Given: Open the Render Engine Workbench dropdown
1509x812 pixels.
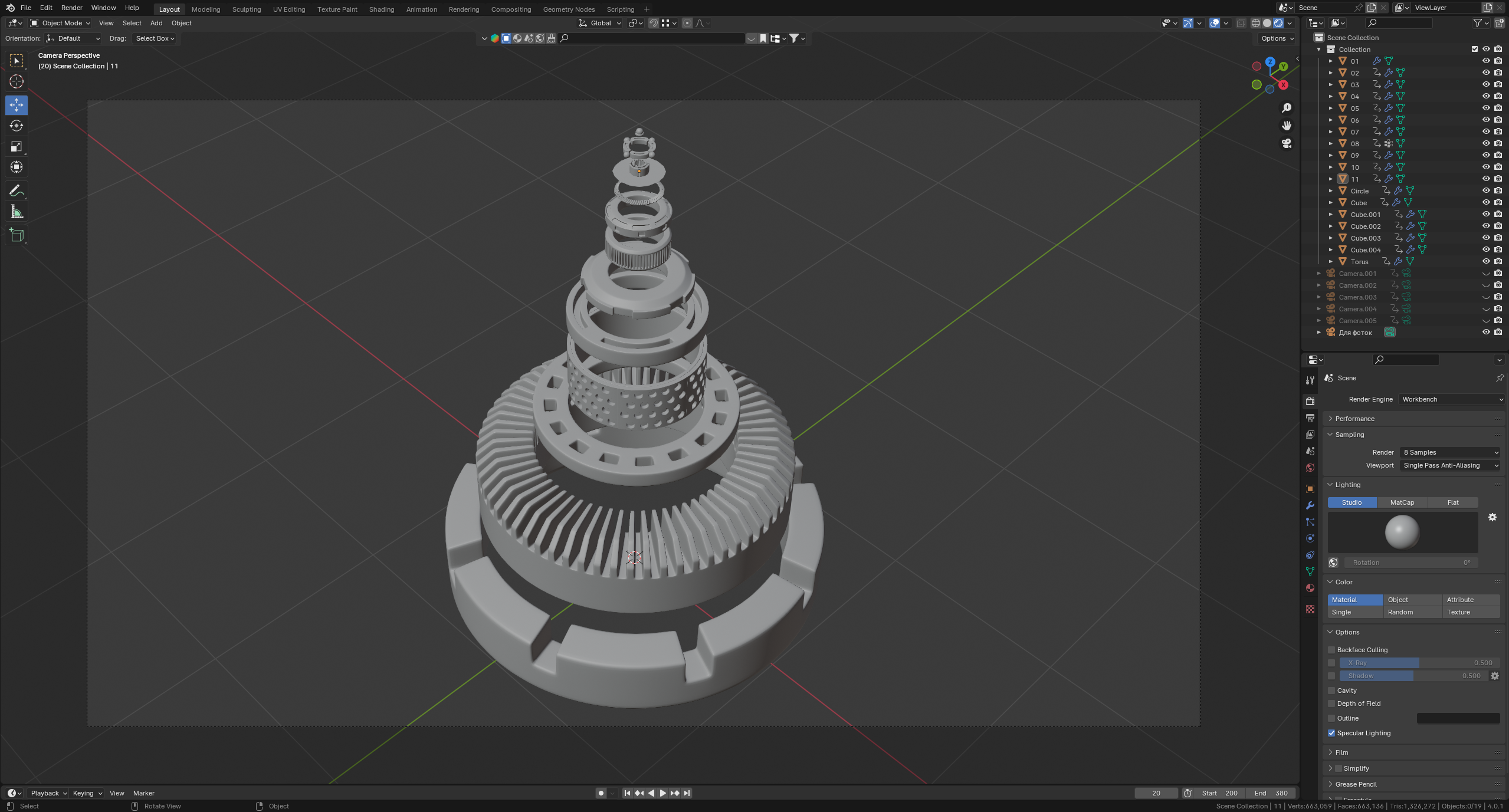Looking at the screenshot, I should point(1451,399).
